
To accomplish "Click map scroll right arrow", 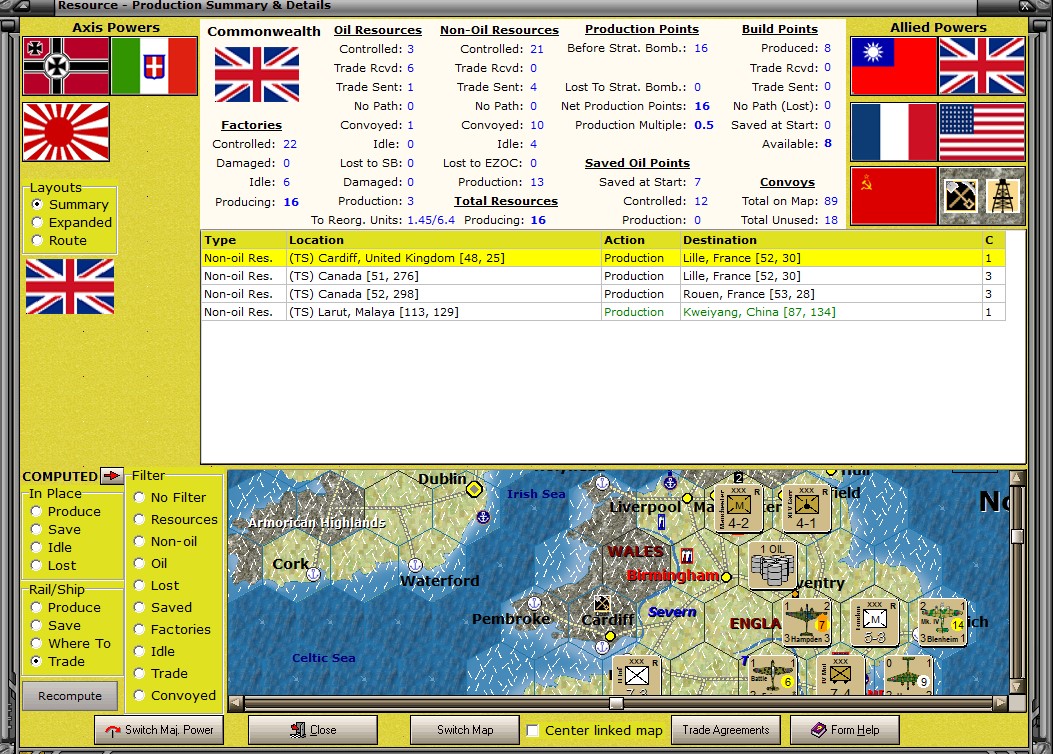I will 1001,703.
